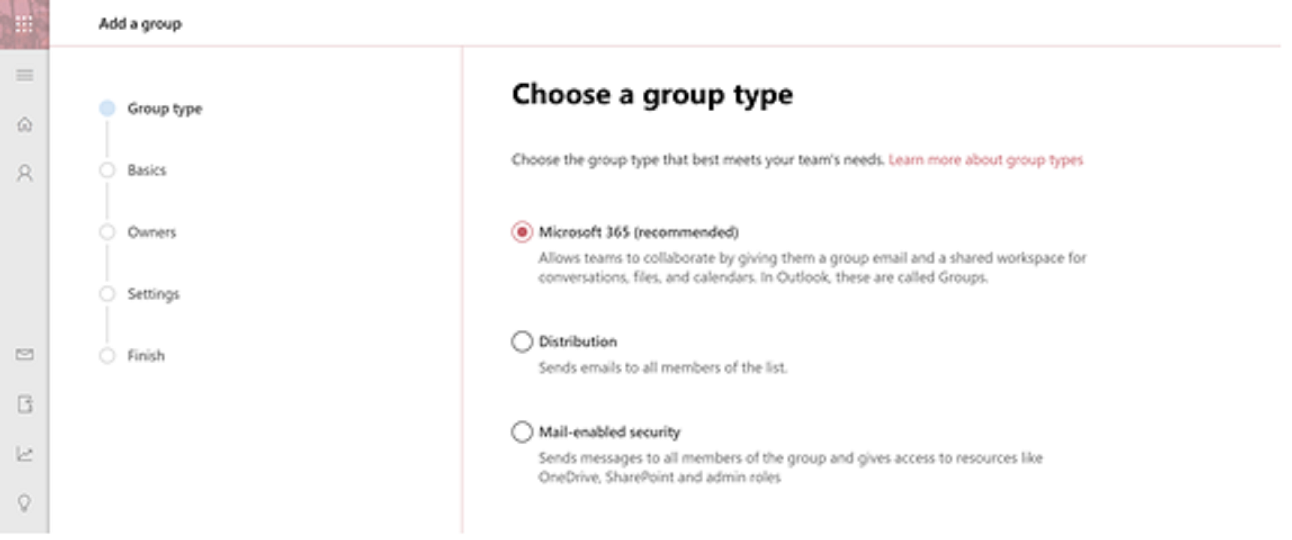Viewport: 1292px width, 540px height.
Task: Toggle the hamburger navigation menu icon
Action: 25,75
